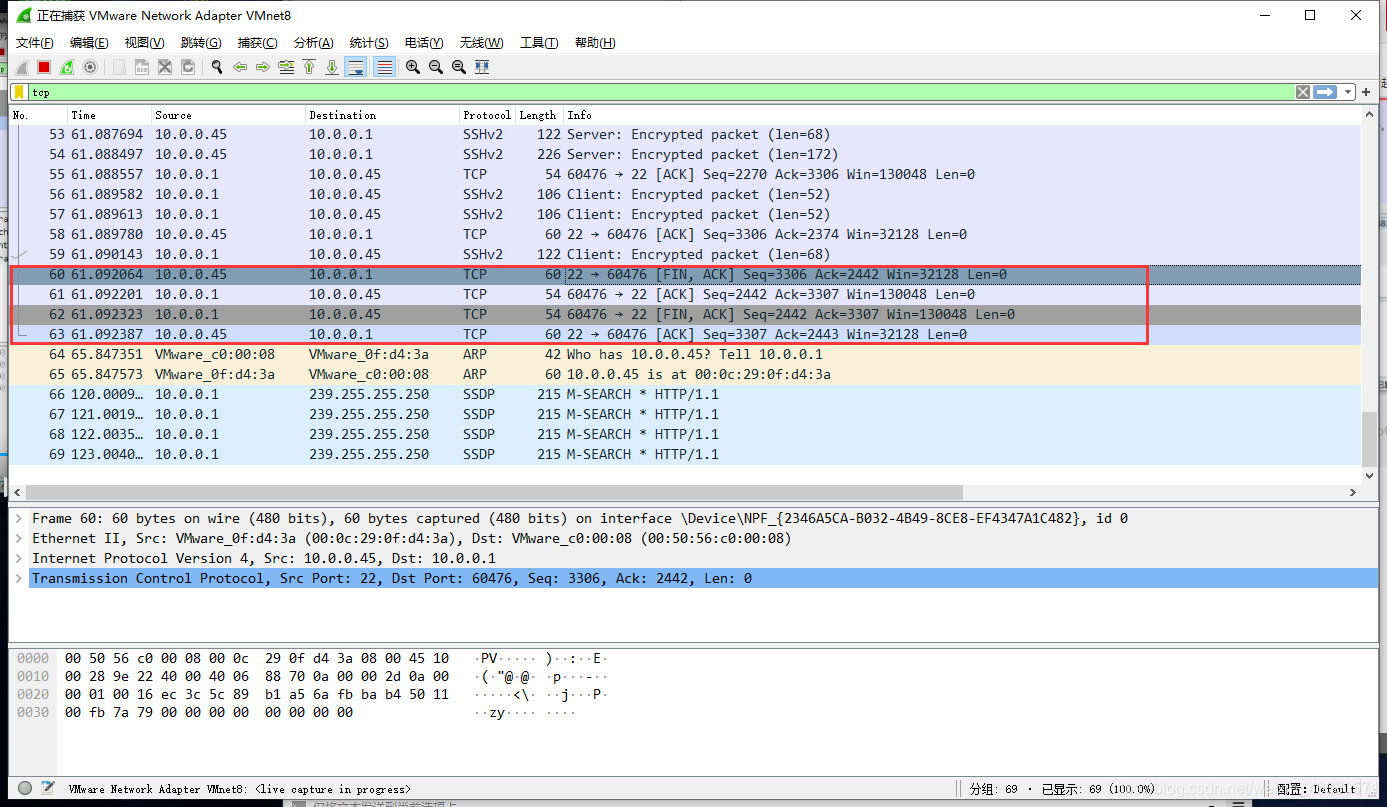The image size is (1387, 807).
Task: Open the 无线(W) menu
Action: [481, 42]
